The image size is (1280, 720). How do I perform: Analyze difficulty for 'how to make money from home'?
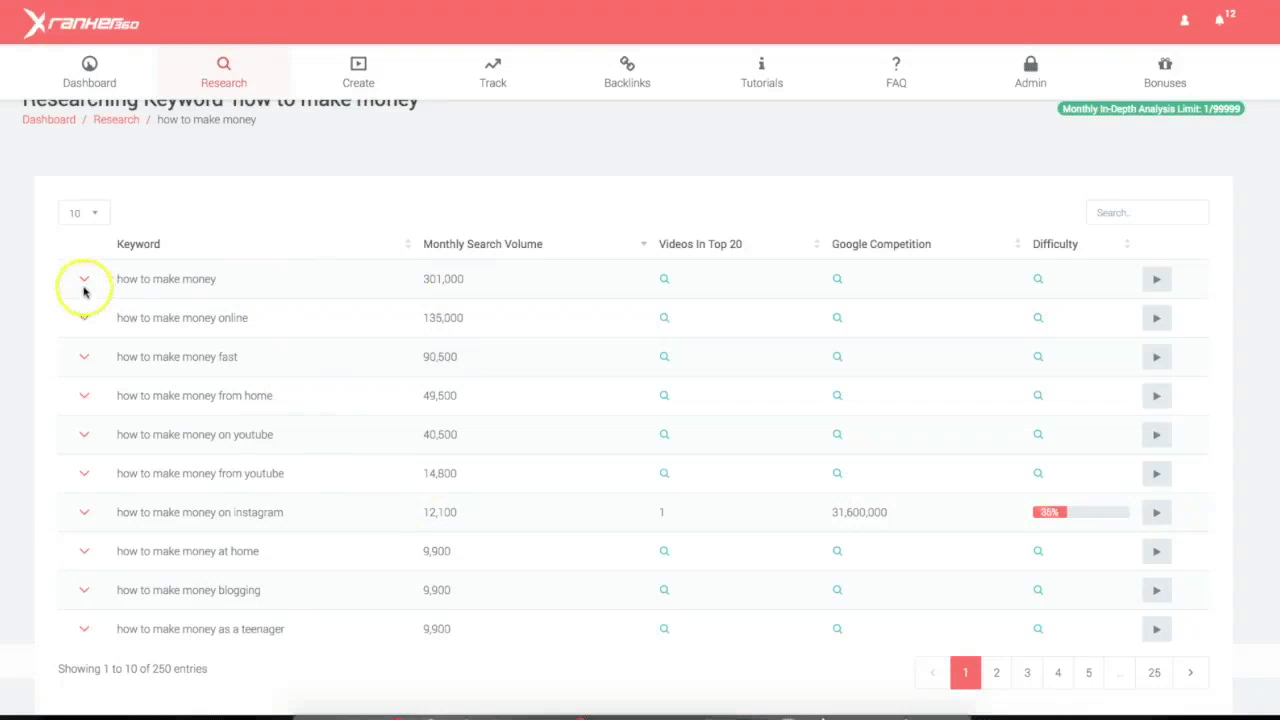pos(1038,396)
